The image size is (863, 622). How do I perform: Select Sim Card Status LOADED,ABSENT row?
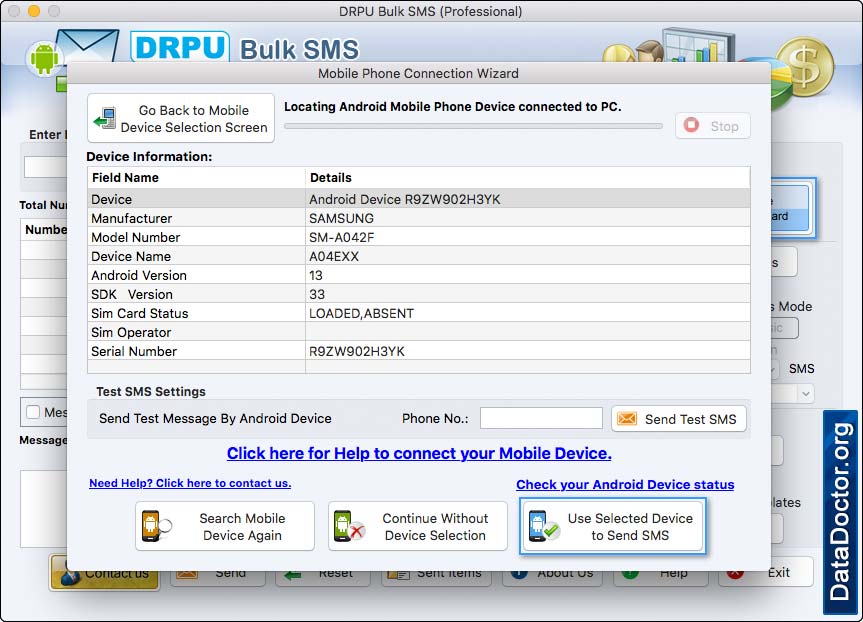tap(418, 313)
